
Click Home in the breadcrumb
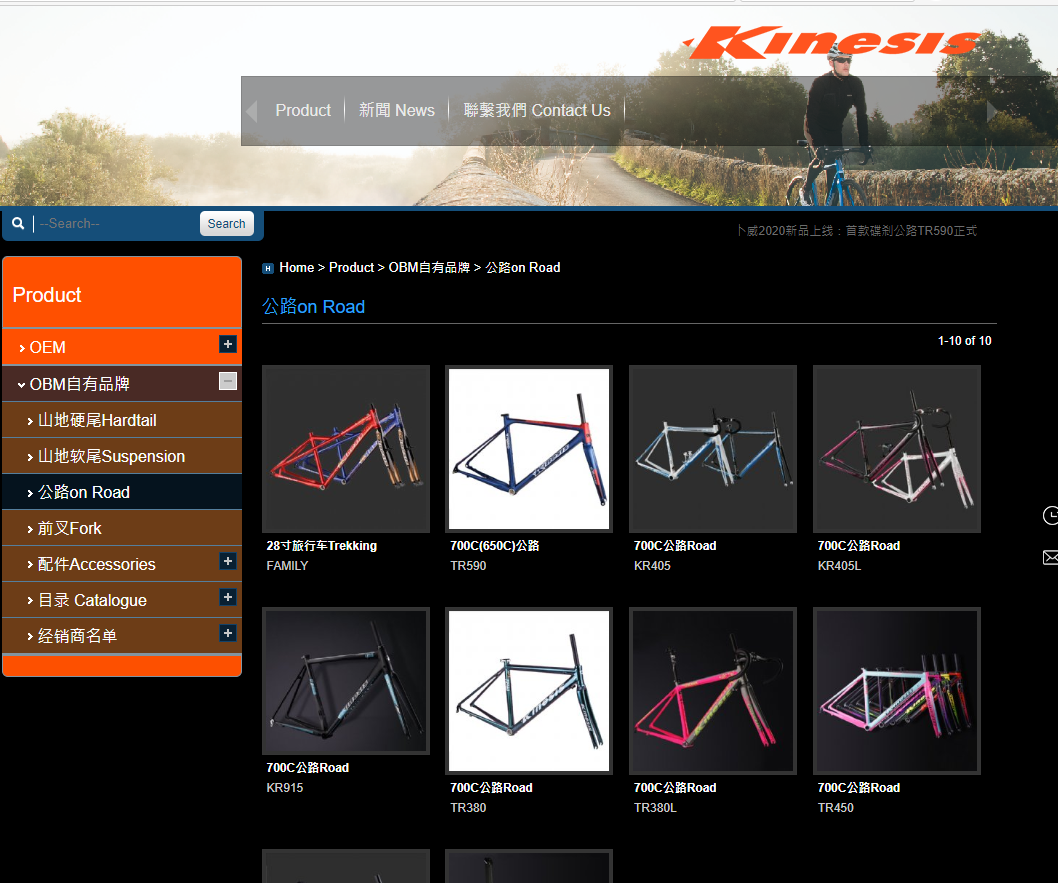297,268
